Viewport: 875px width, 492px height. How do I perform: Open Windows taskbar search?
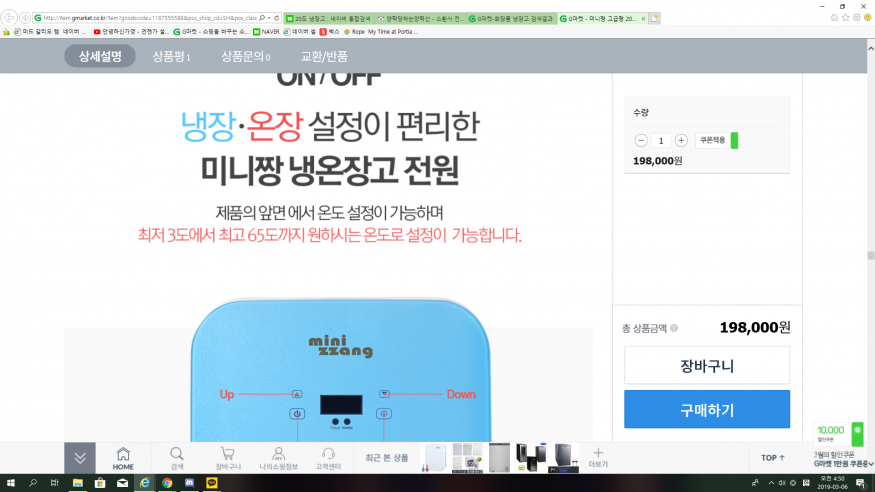[32, 483]
